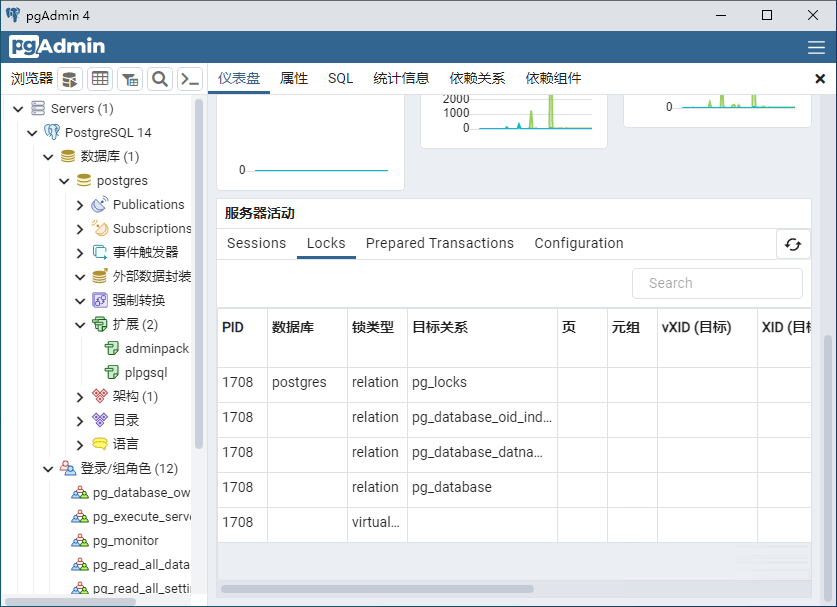Open the View Data table icon
837x607 pixels.
(100, 79)
